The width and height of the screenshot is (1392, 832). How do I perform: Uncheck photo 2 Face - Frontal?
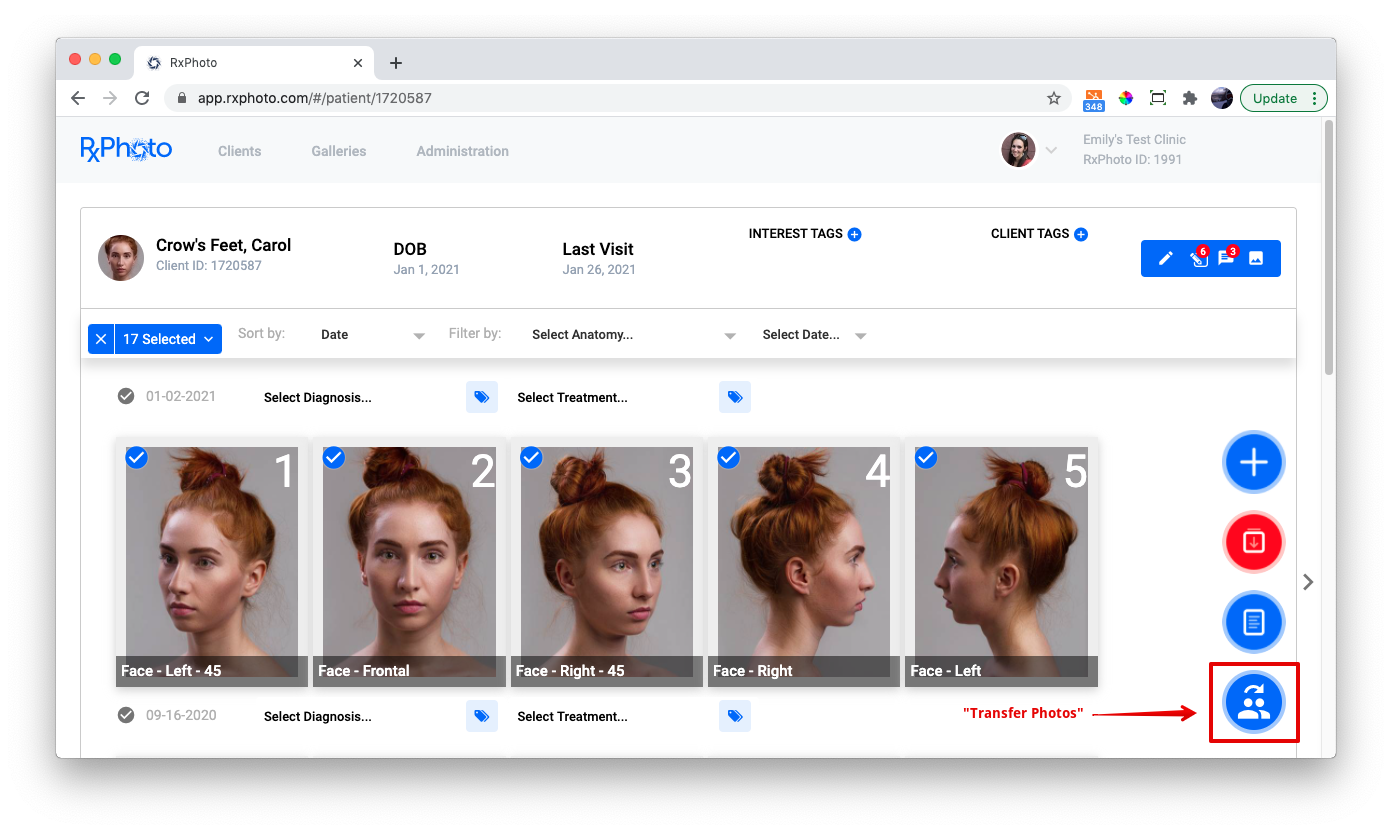[334, 457]
